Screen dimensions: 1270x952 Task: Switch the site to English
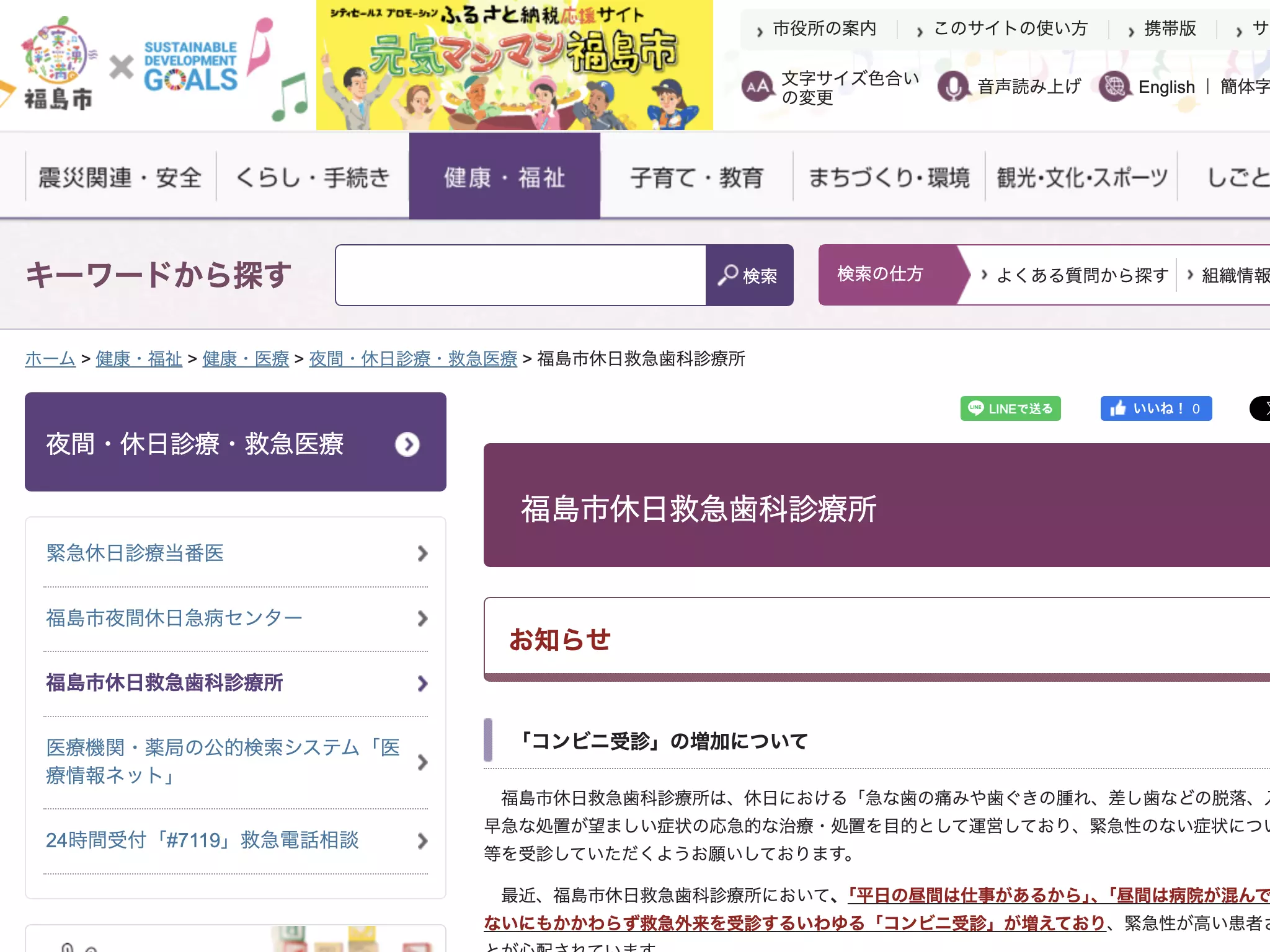(1166, 87)
